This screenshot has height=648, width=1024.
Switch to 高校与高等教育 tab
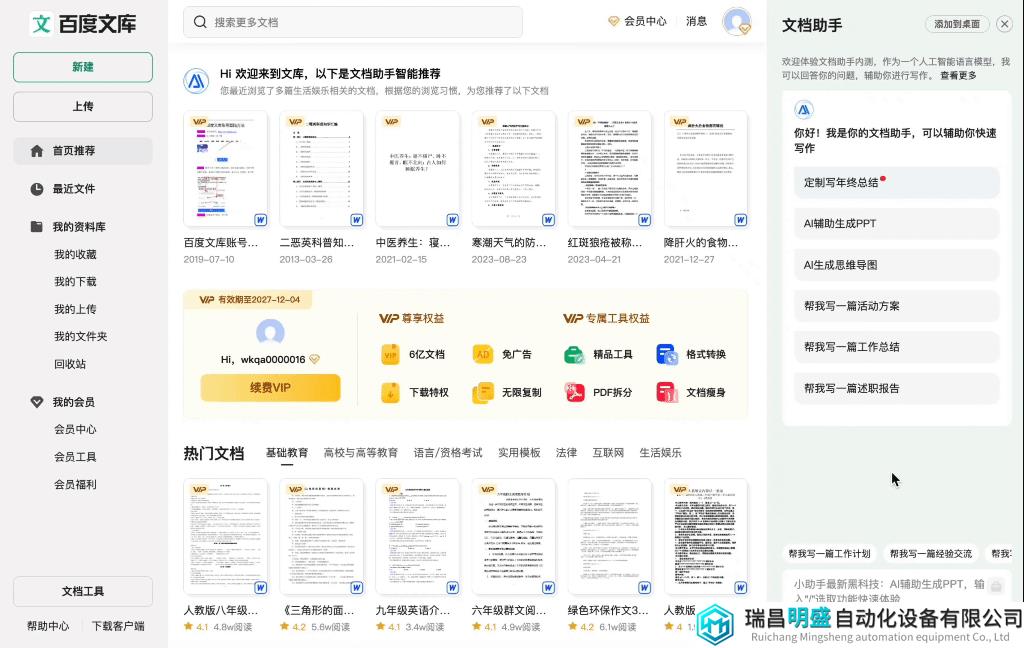(360, 453)
